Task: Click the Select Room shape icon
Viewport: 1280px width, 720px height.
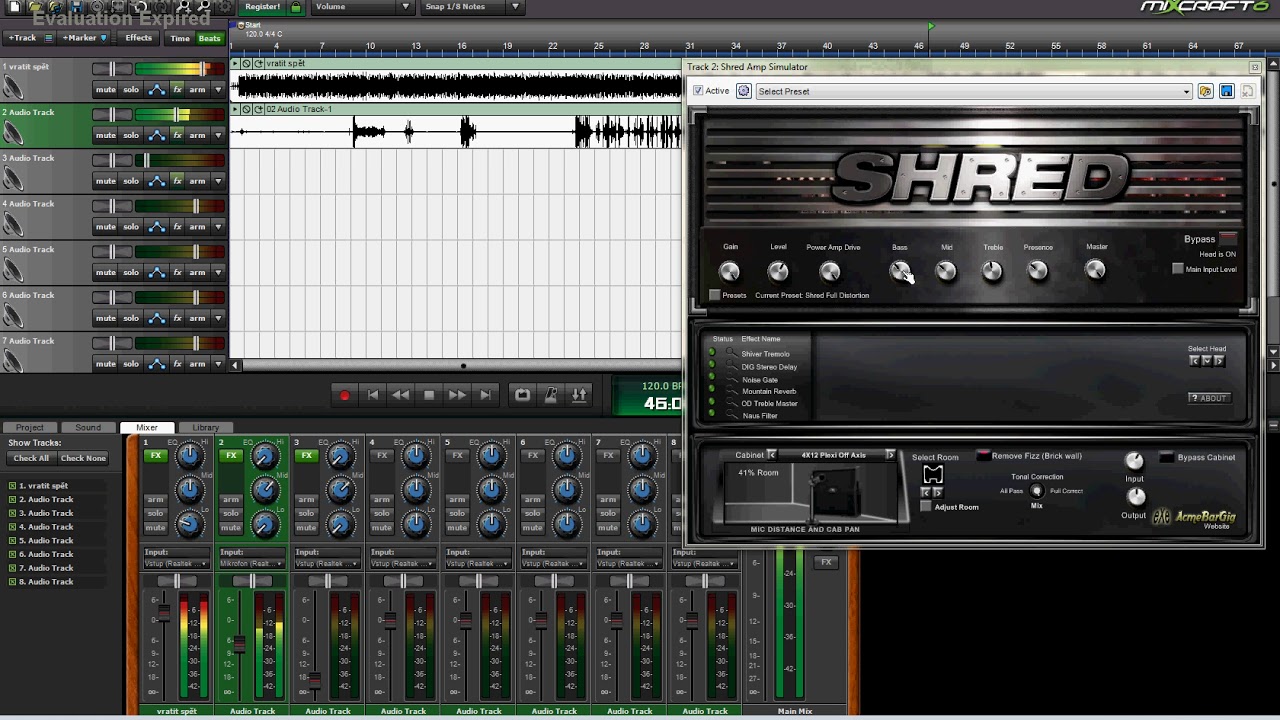Action: tap(933, 474)
